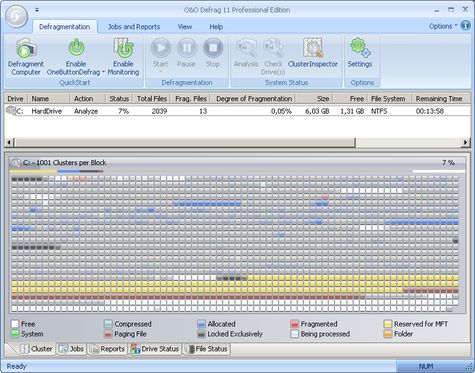Screen dimensions: 475x373
Task: Select the C: drive icon in the list
Action: (11, 110)
